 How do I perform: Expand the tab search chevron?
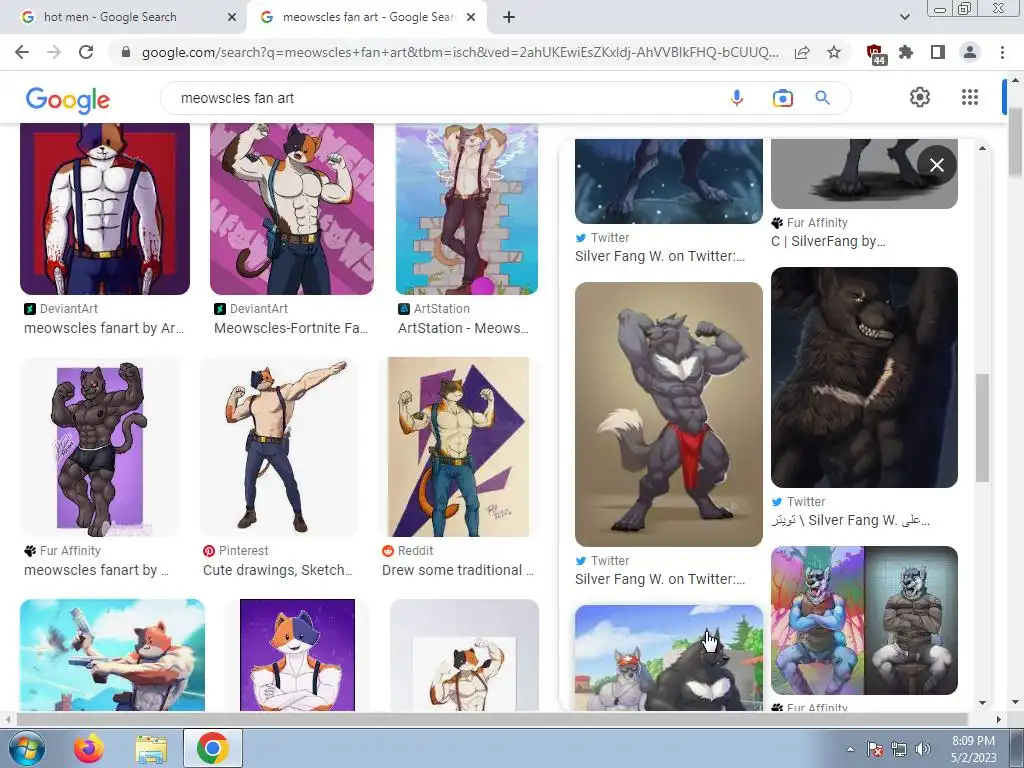(x=904, y=17)
